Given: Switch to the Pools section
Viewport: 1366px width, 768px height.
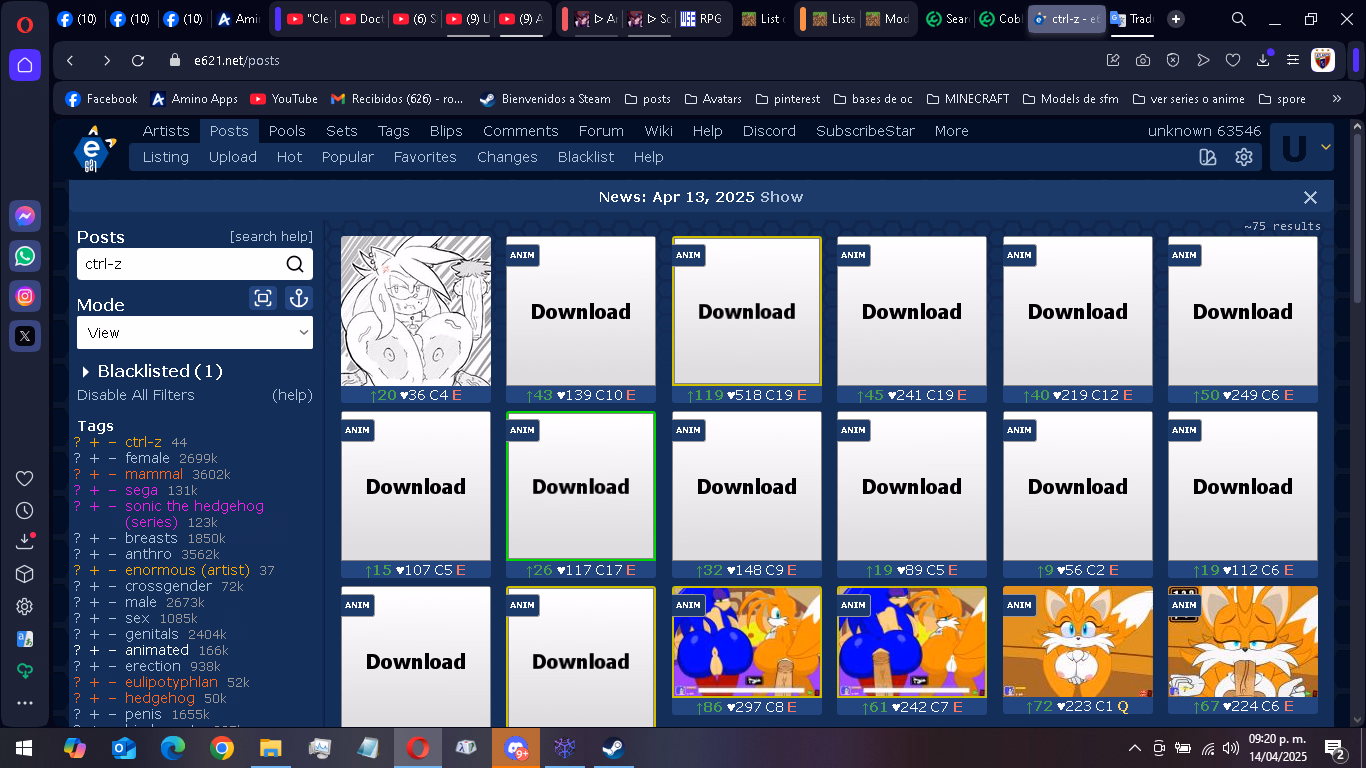Looking at the screenshot, I should [287, 131].
